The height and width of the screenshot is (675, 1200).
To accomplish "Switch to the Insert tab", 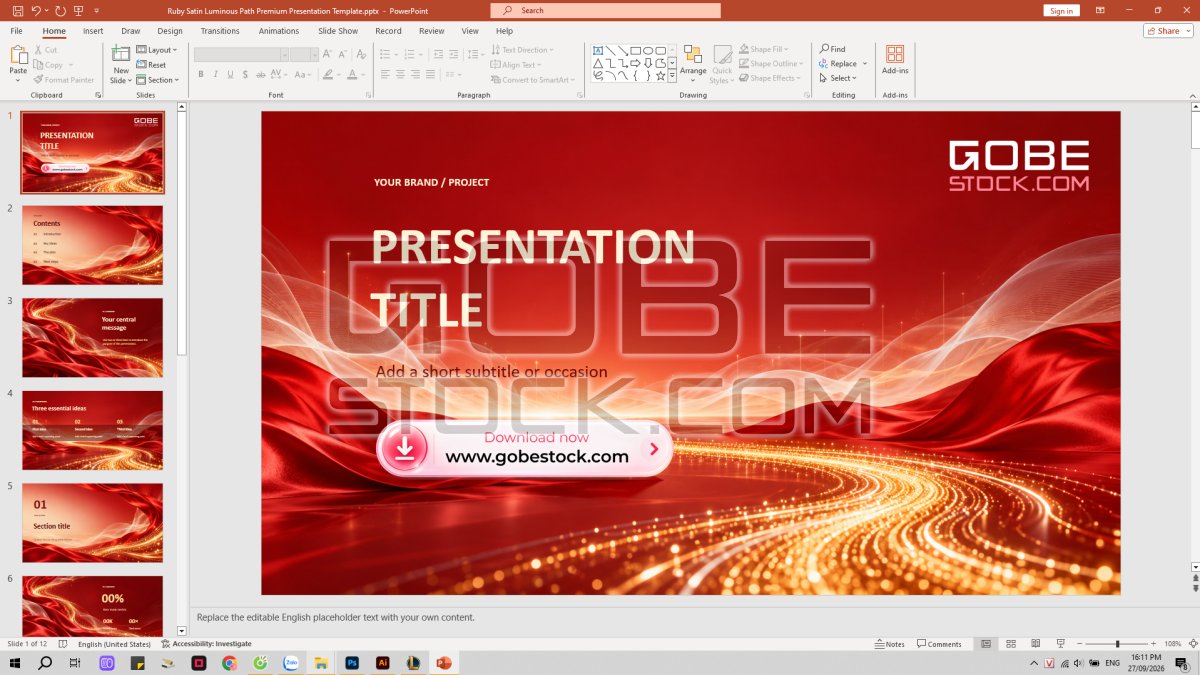I will click(93, 31).
